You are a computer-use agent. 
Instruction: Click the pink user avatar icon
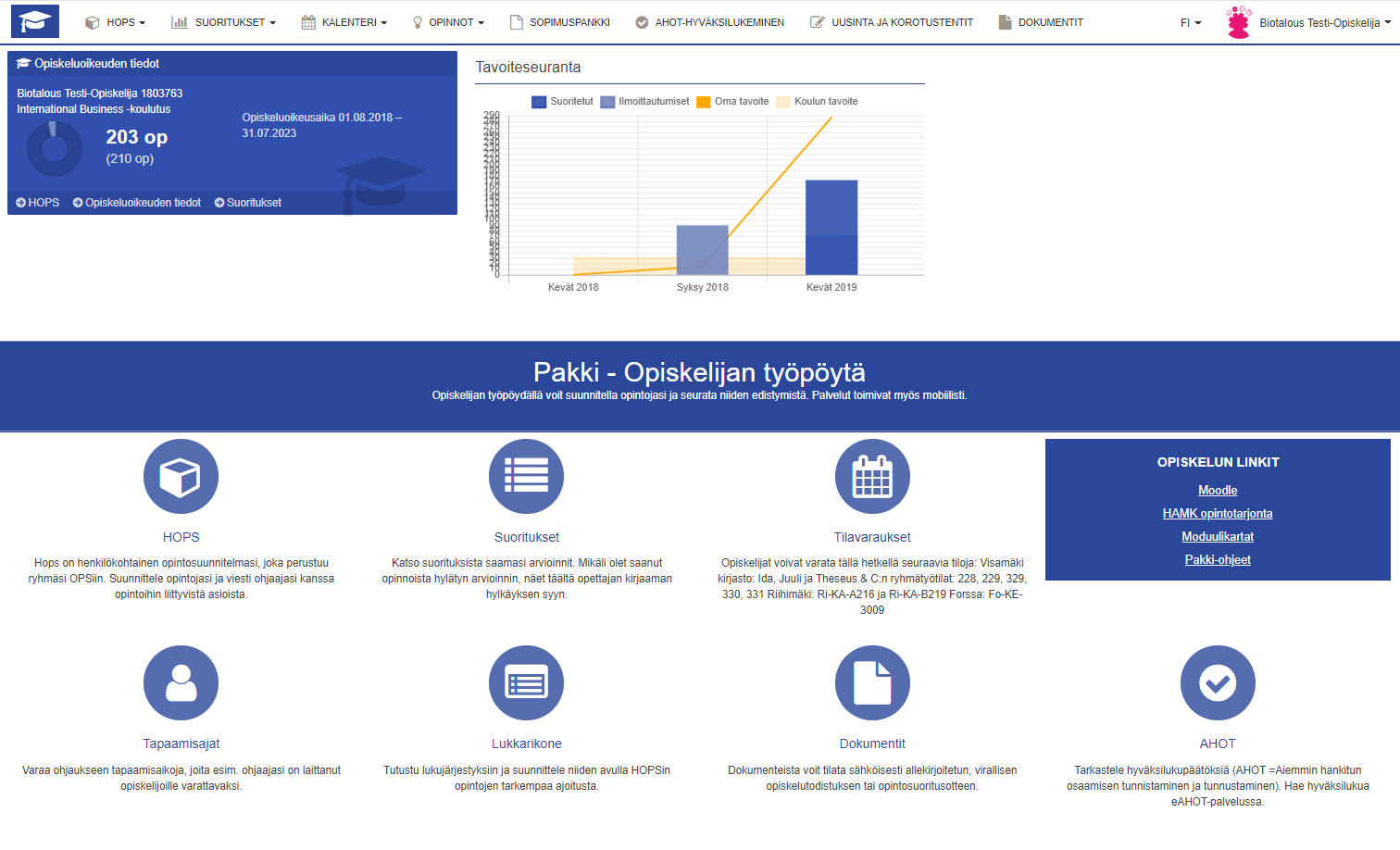(x=1238, y=22)
